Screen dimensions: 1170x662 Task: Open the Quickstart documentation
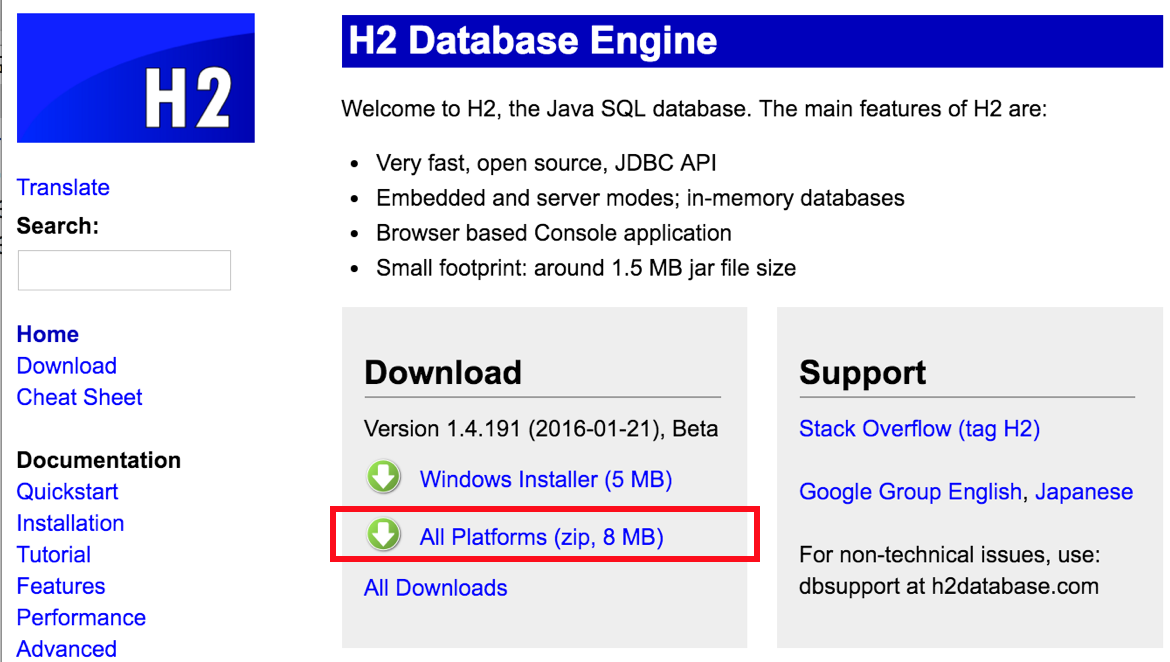point(67,491)
